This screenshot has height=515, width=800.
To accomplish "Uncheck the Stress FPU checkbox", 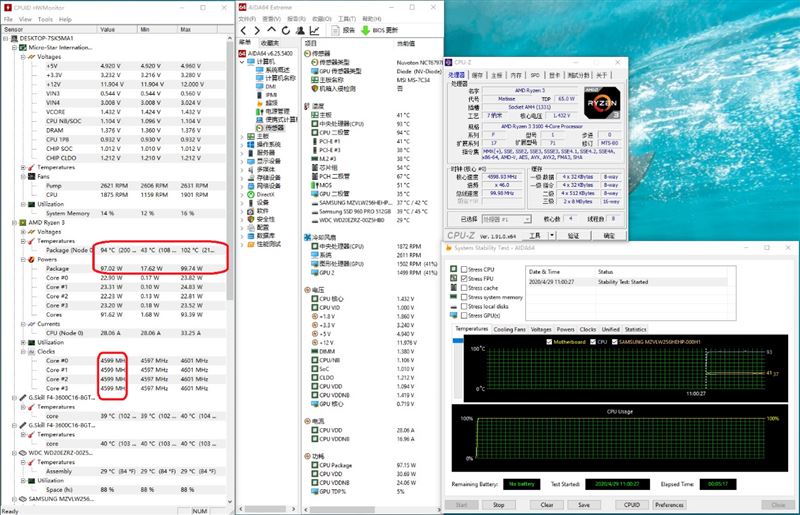I will 464,279.
